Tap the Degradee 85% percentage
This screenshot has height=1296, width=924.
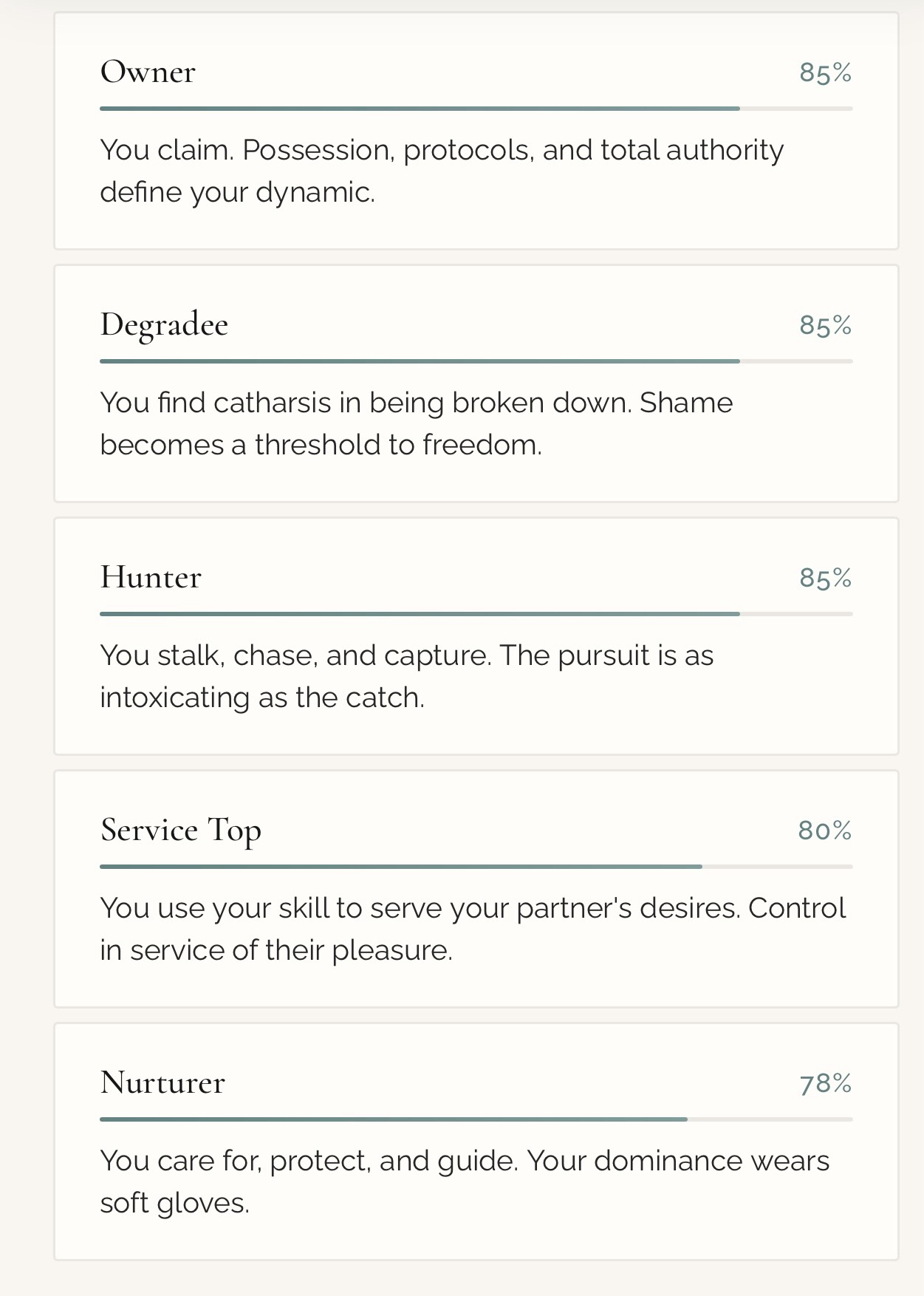[825, 326]
